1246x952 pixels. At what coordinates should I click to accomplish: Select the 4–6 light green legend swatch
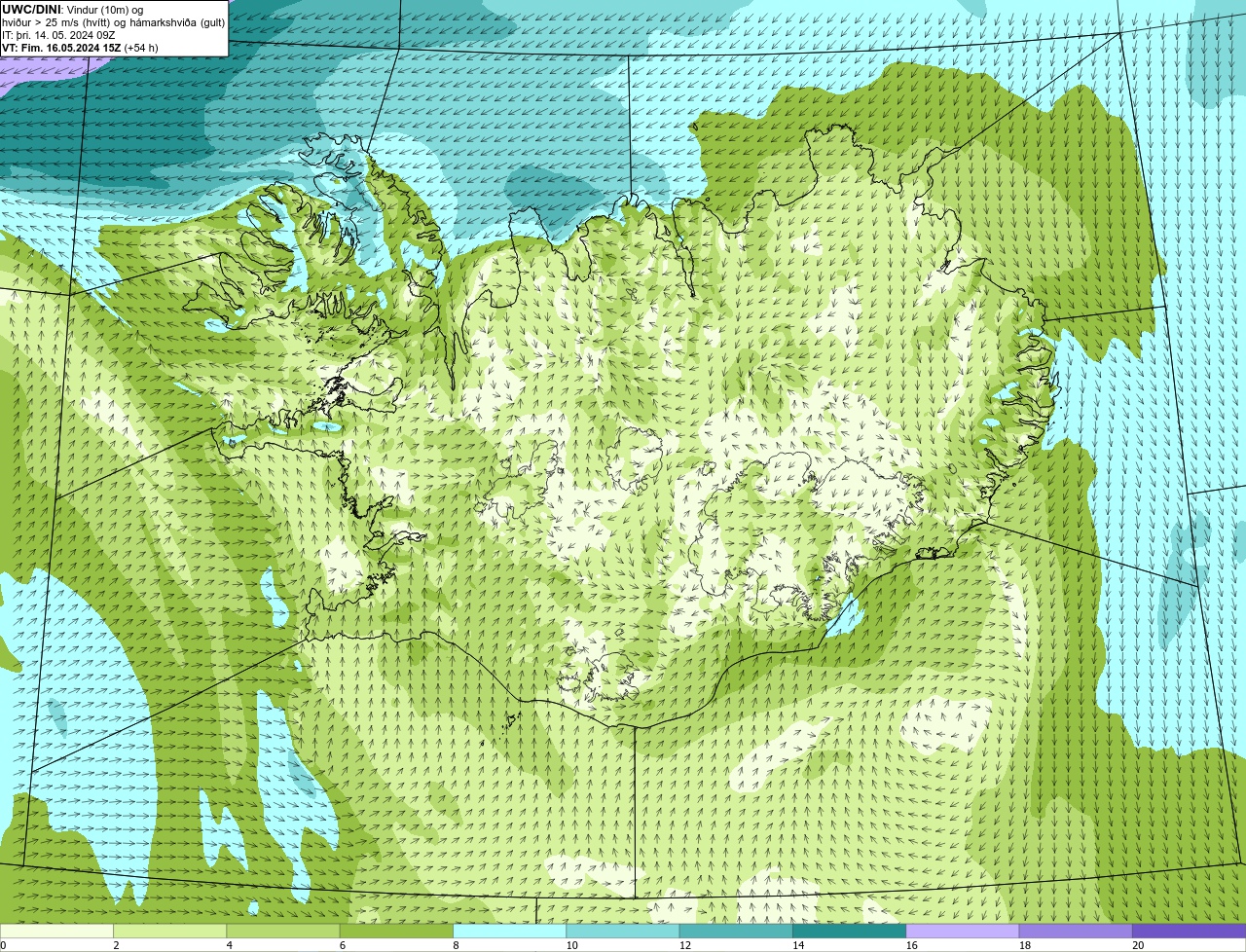pos(283,931)
